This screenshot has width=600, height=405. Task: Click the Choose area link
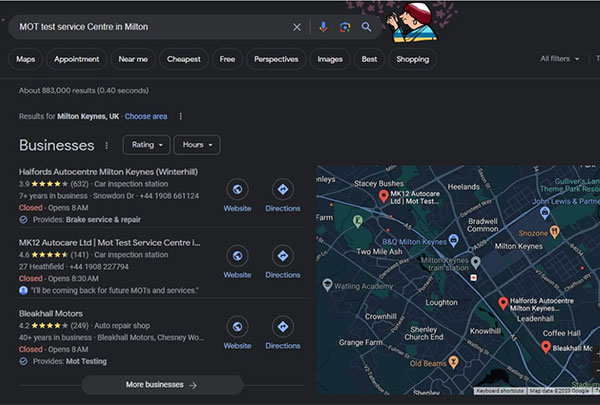pyautogui.click(x=146, y=116)
